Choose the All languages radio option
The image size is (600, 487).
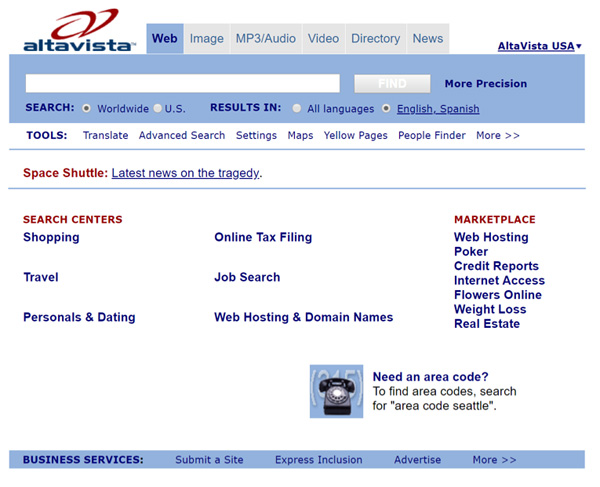click(x=298, y=109)
